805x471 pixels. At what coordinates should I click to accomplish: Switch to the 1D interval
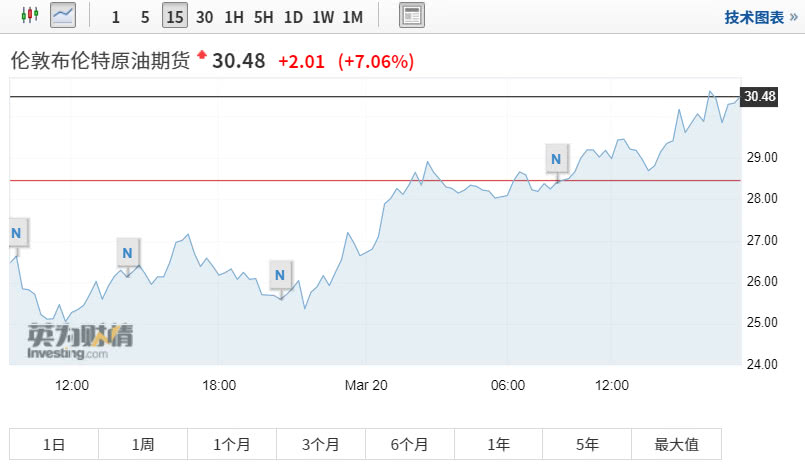[293, 17]
